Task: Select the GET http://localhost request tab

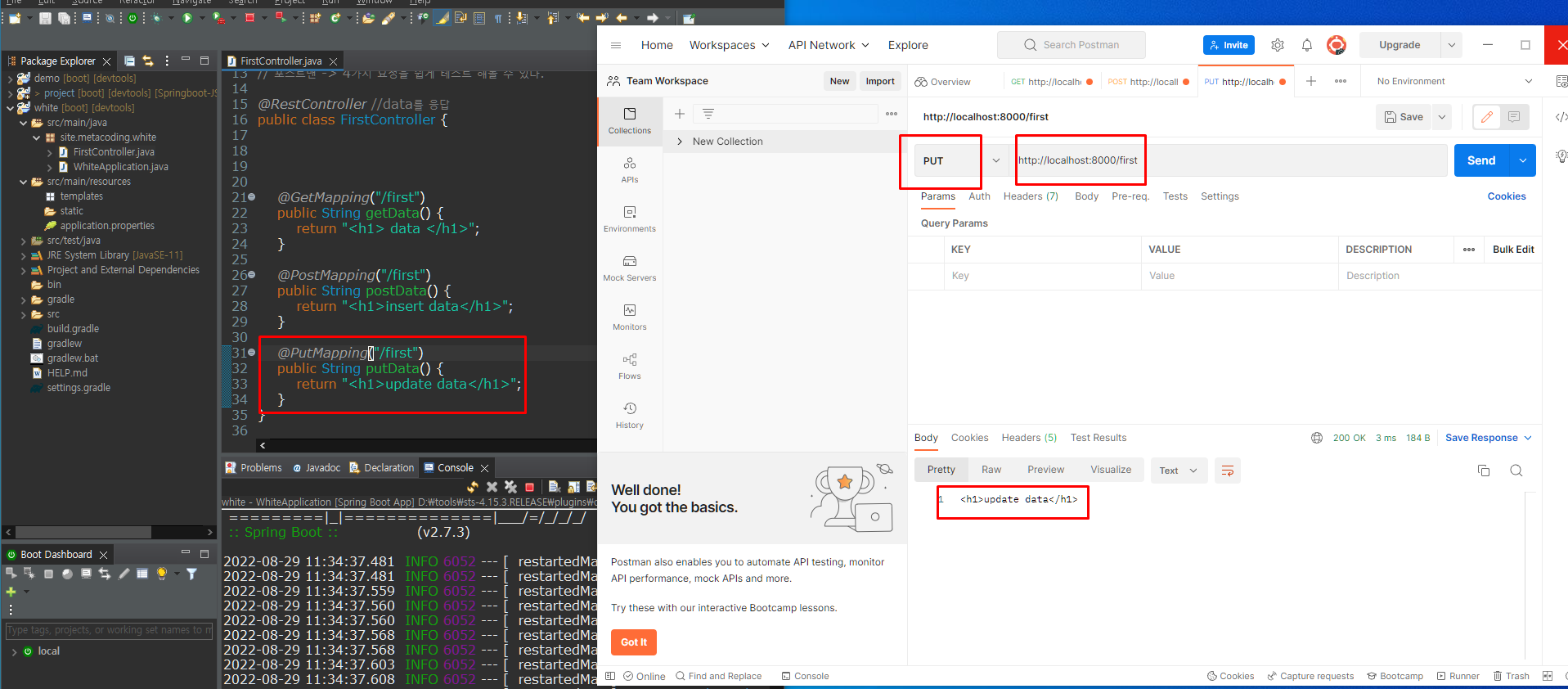Action: pos(1051,82)
